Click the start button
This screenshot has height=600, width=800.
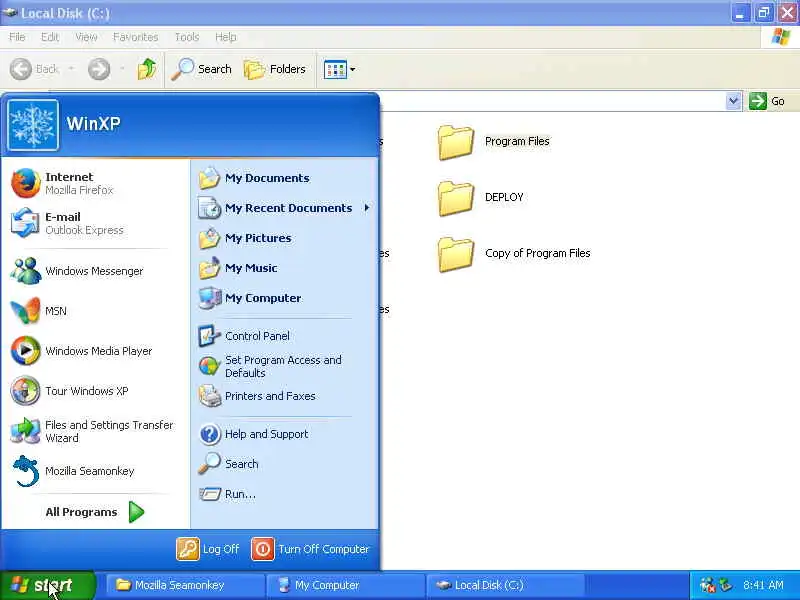(x=47, y=585)
